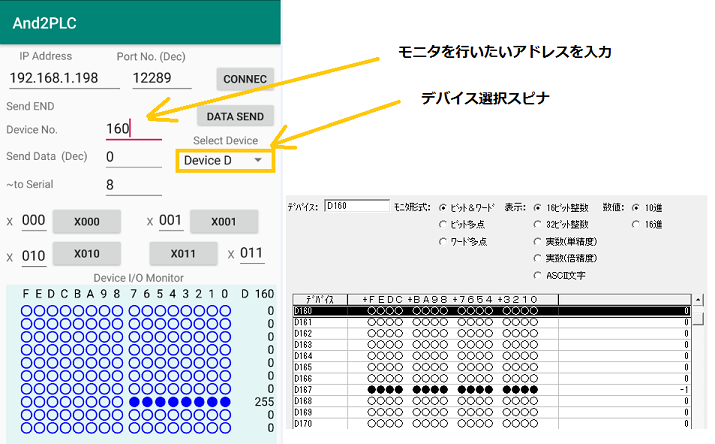The width and height of the screenshot is (715, 444).
Task: Click the Device I/O Monitor label
Action: 139,278
